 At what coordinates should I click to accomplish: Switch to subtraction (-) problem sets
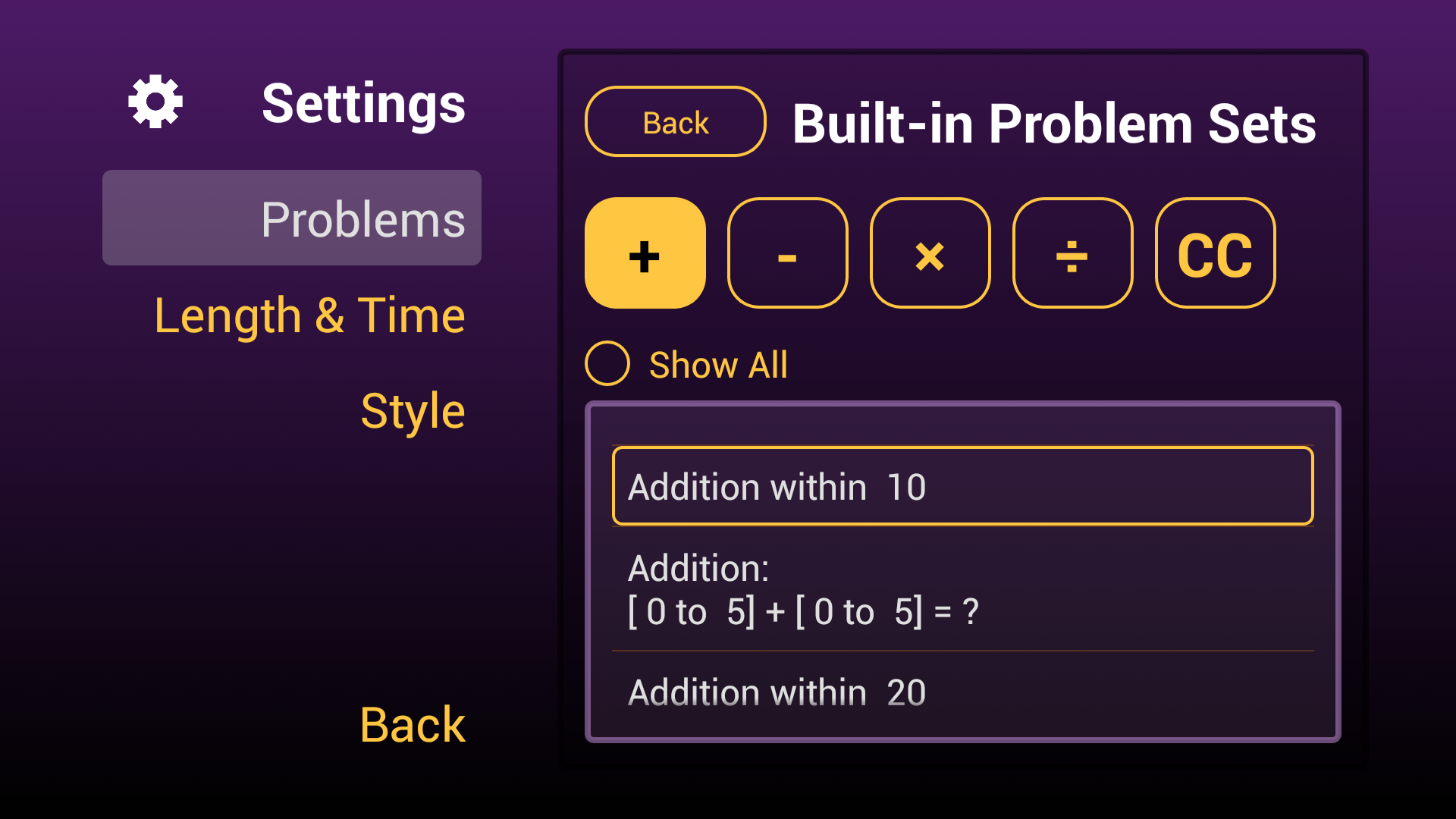[786, 253]
